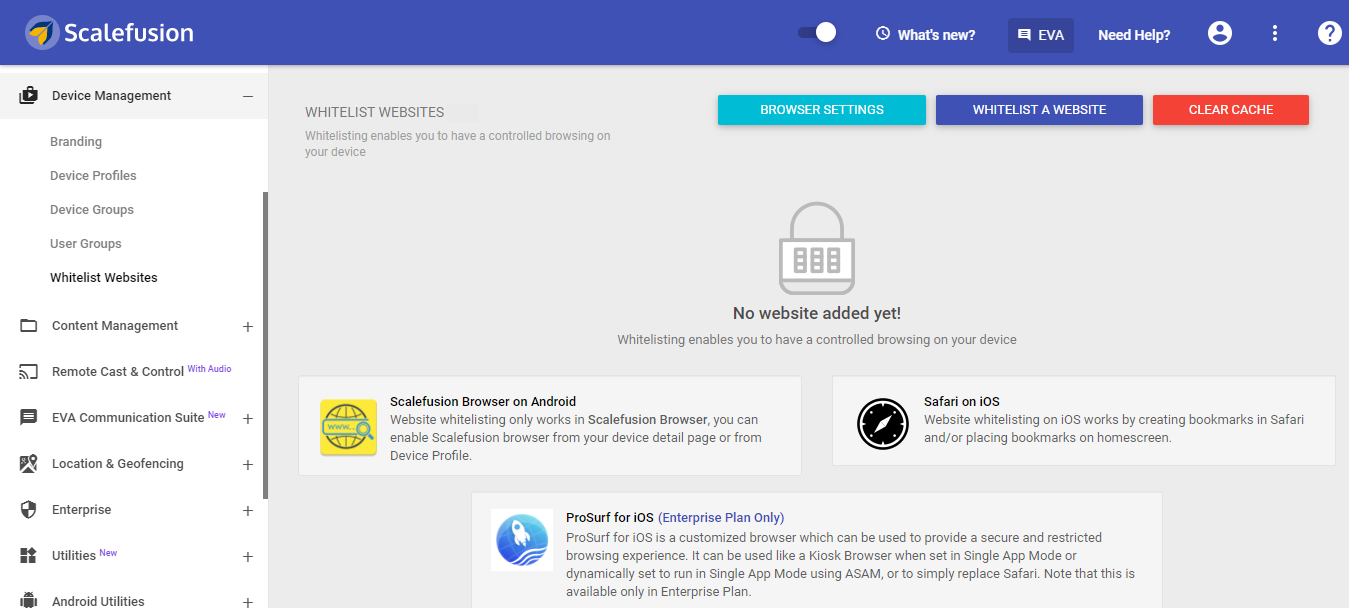
Task: Expand the Content Management section
Action: coord(248,326)
